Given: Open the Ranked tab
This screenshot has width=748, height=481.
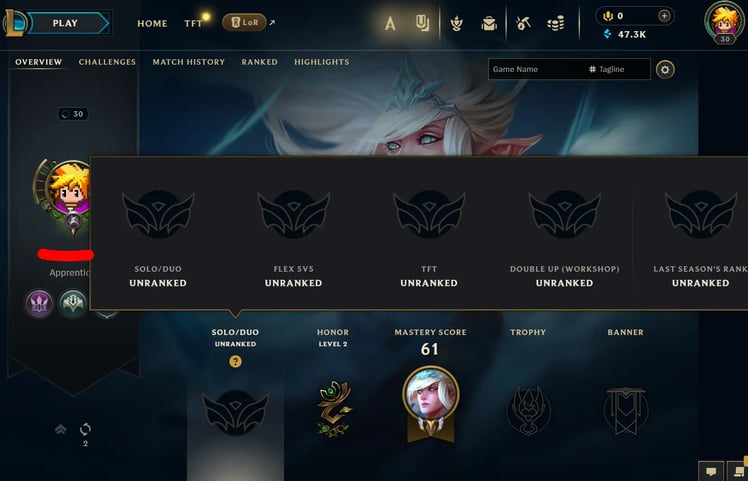Looking at the screenshot, I should point(260,62).
